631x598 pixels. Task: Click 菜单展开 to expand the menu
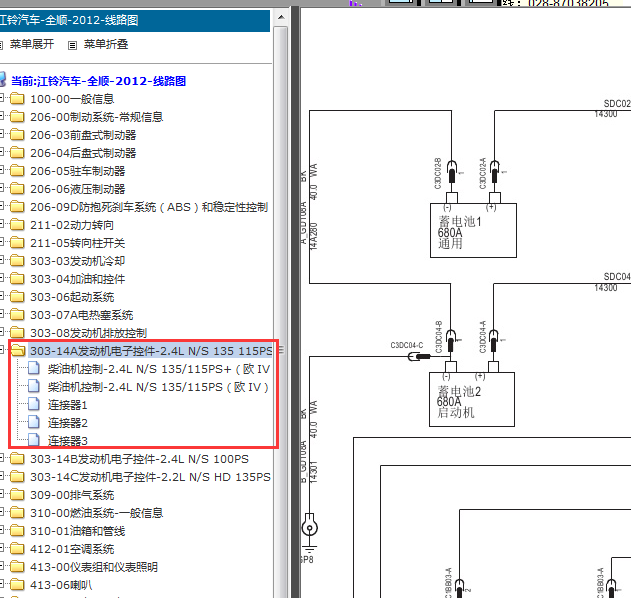tap(32, 44)
